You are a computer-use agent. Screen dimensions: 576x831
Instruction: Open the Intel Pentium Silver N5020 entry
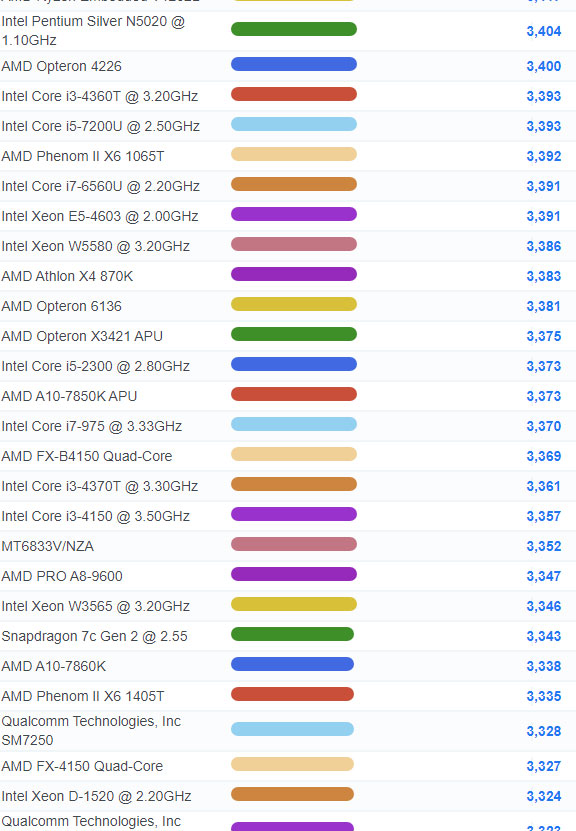point(93,31)
